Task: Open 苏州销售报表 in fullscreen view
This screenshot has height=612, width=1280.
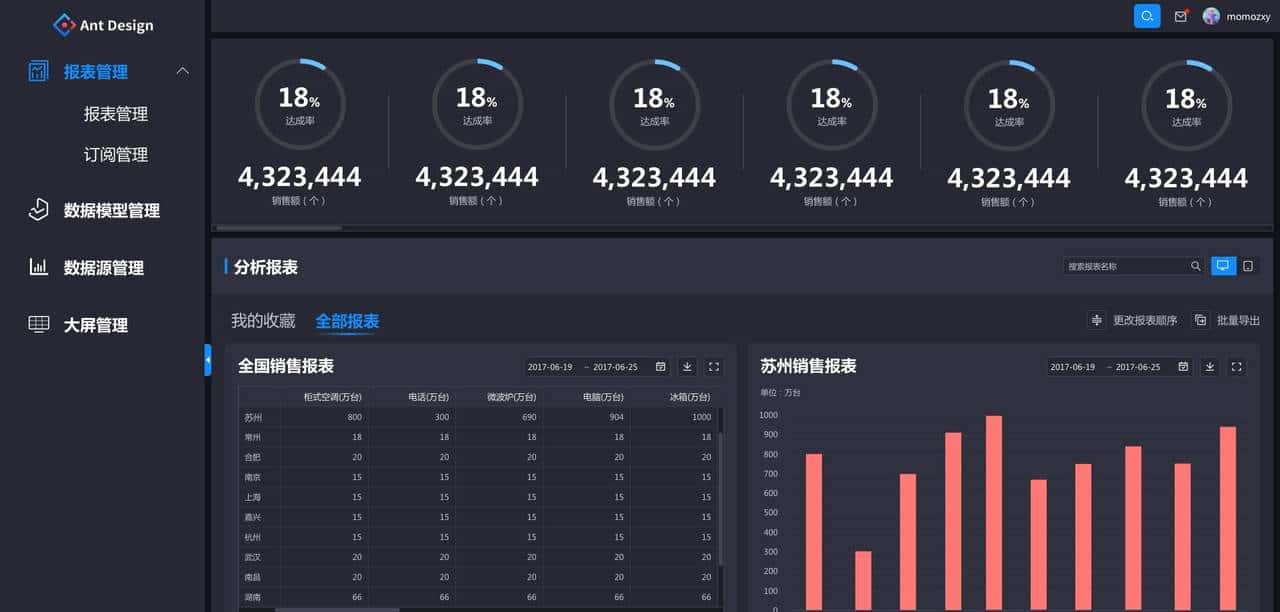Action: (x=1237, y=367)
